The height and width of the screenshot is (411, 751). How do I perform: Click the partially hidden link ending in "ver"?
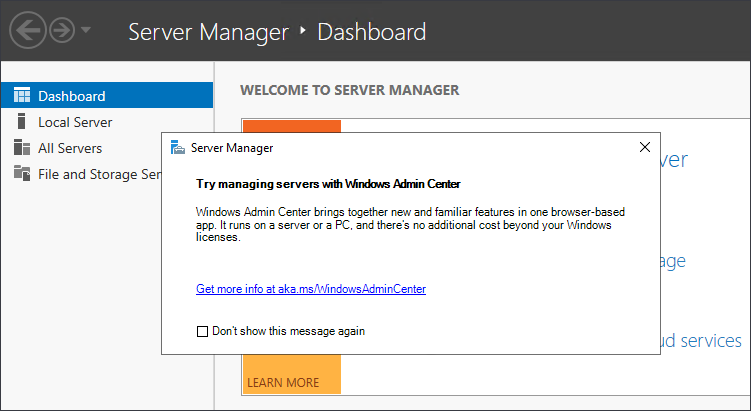click(x=674, y=160)
